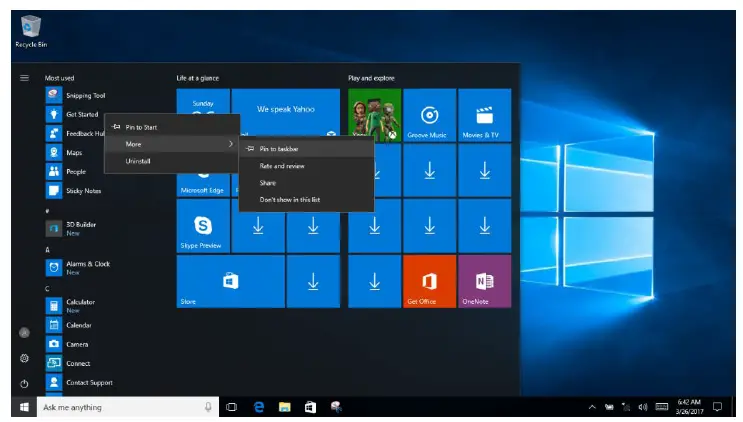Launch the OneNote tile
This screenshot has height=422, width=743.
click(x=484, y=281)
